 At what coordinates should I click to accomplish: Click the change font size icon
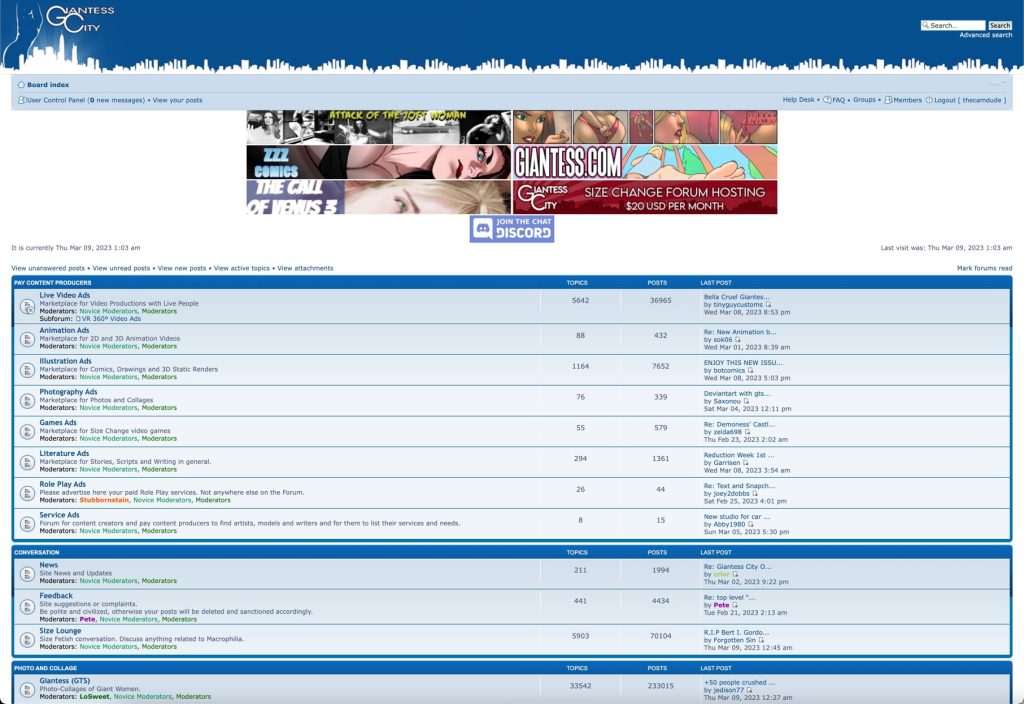(x=997, y=83)
